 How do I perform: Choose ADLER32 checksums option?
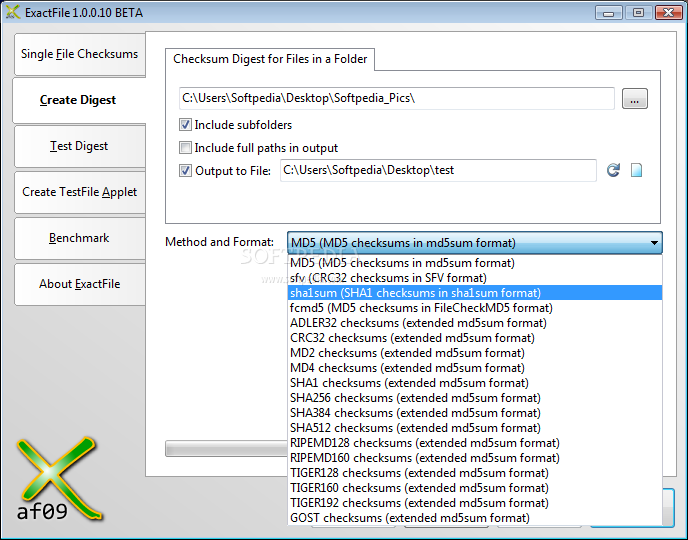pos(475,323)
